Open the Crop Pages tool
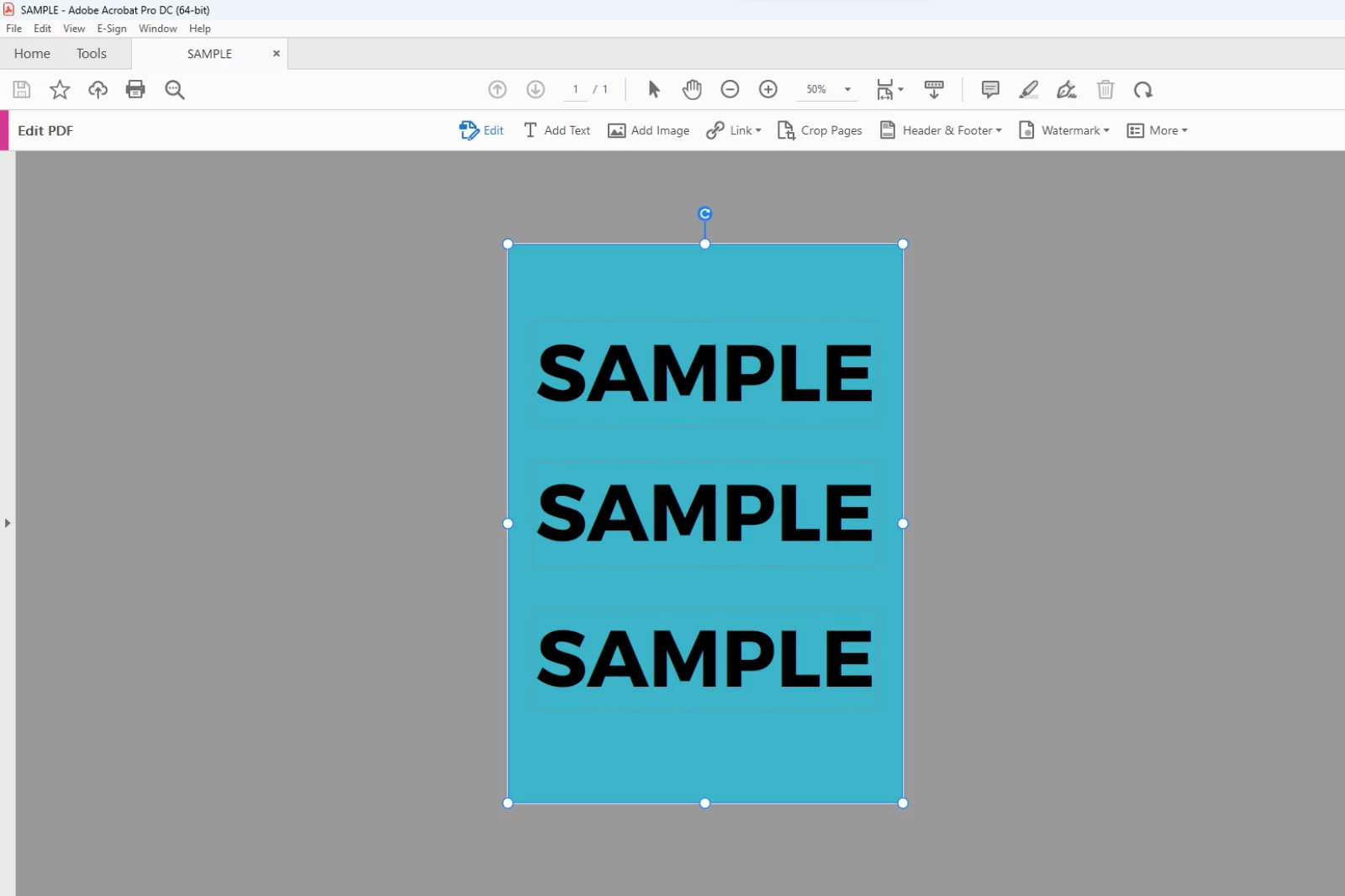1345x896 pixels. (x=820, y=130)
